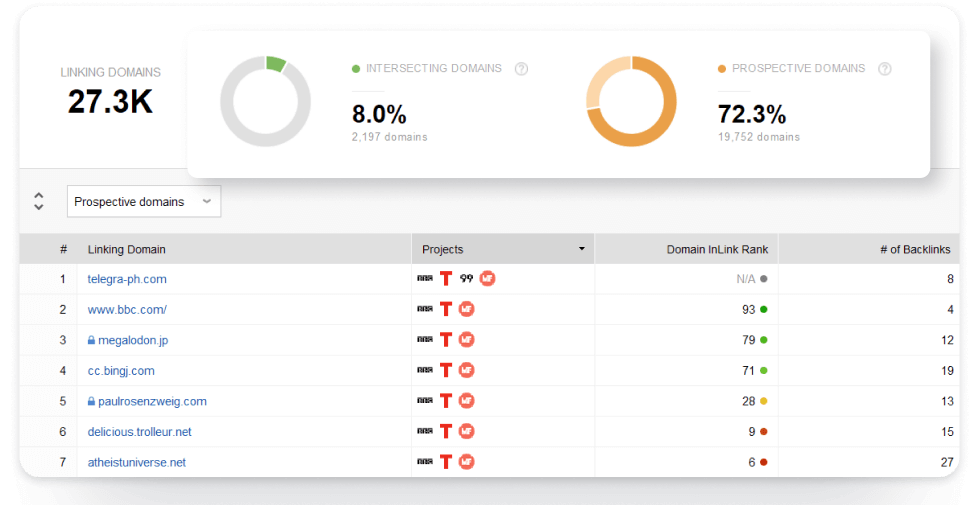The height and width of the screenshot is (505, 979).
Task: Click the lock icon next to paulrosenzweig.com
Action: [x=91, y=402]
